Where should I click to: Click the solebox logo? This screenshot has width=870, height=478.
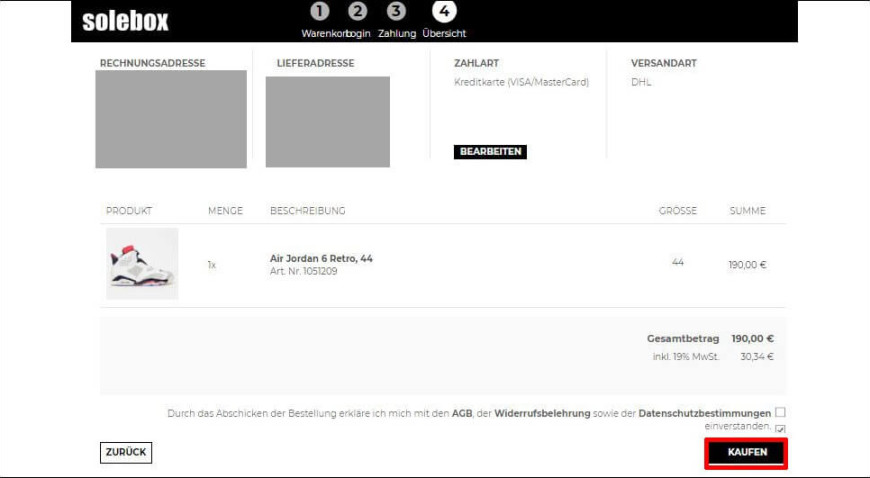[x=125, y=21]
